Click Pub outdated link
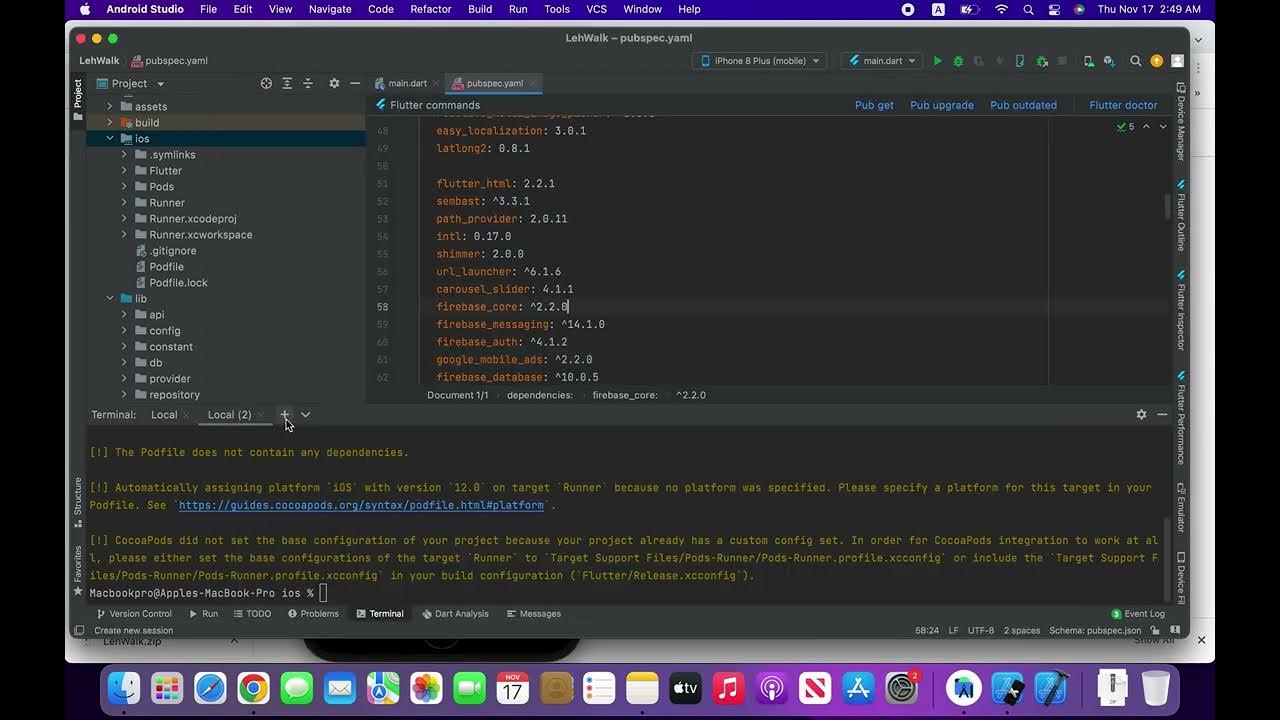 click(x=1023, y=105)
